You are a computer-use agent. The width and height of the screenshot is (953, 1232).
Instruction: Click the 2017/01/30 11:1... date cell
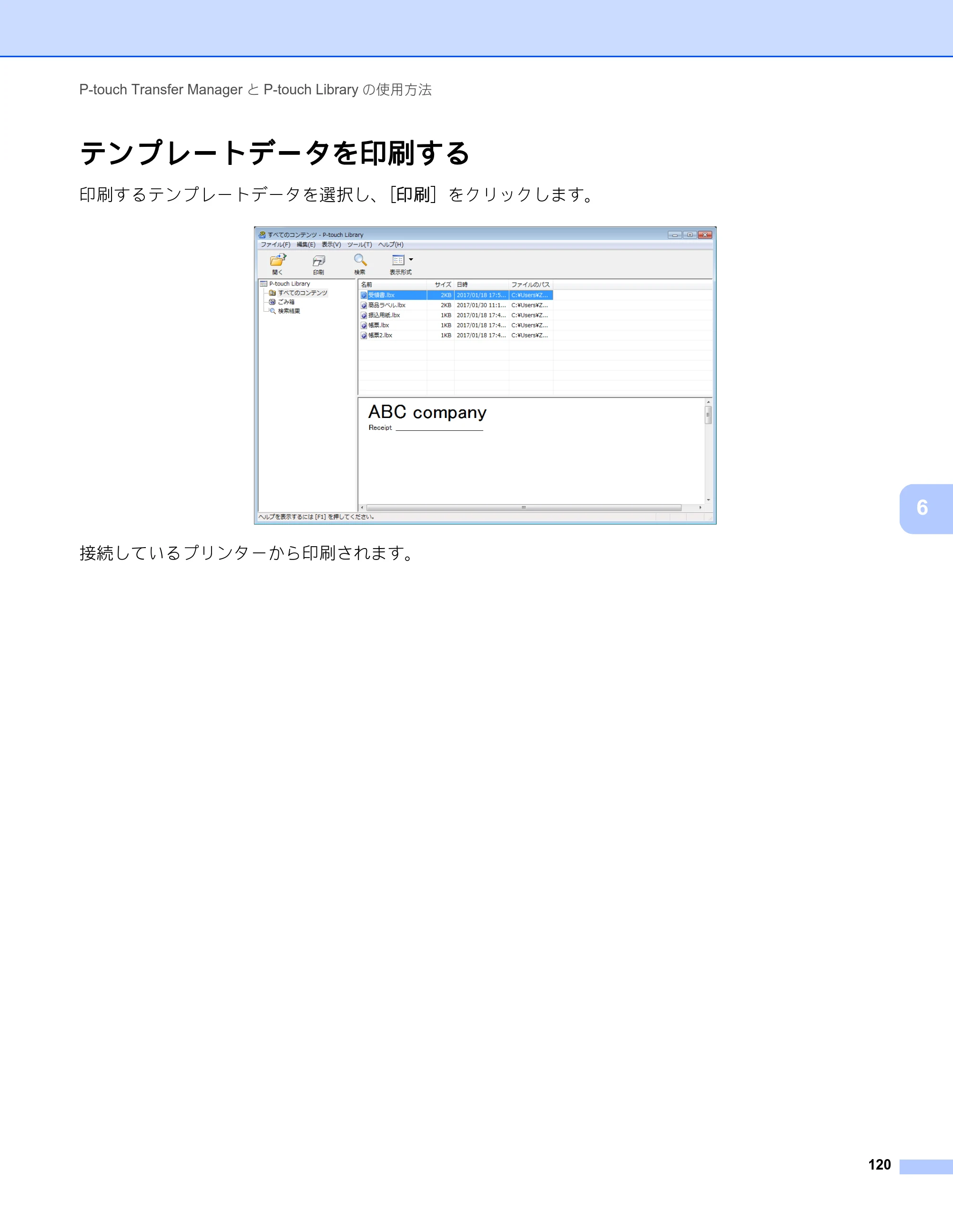tap(481, 305)
